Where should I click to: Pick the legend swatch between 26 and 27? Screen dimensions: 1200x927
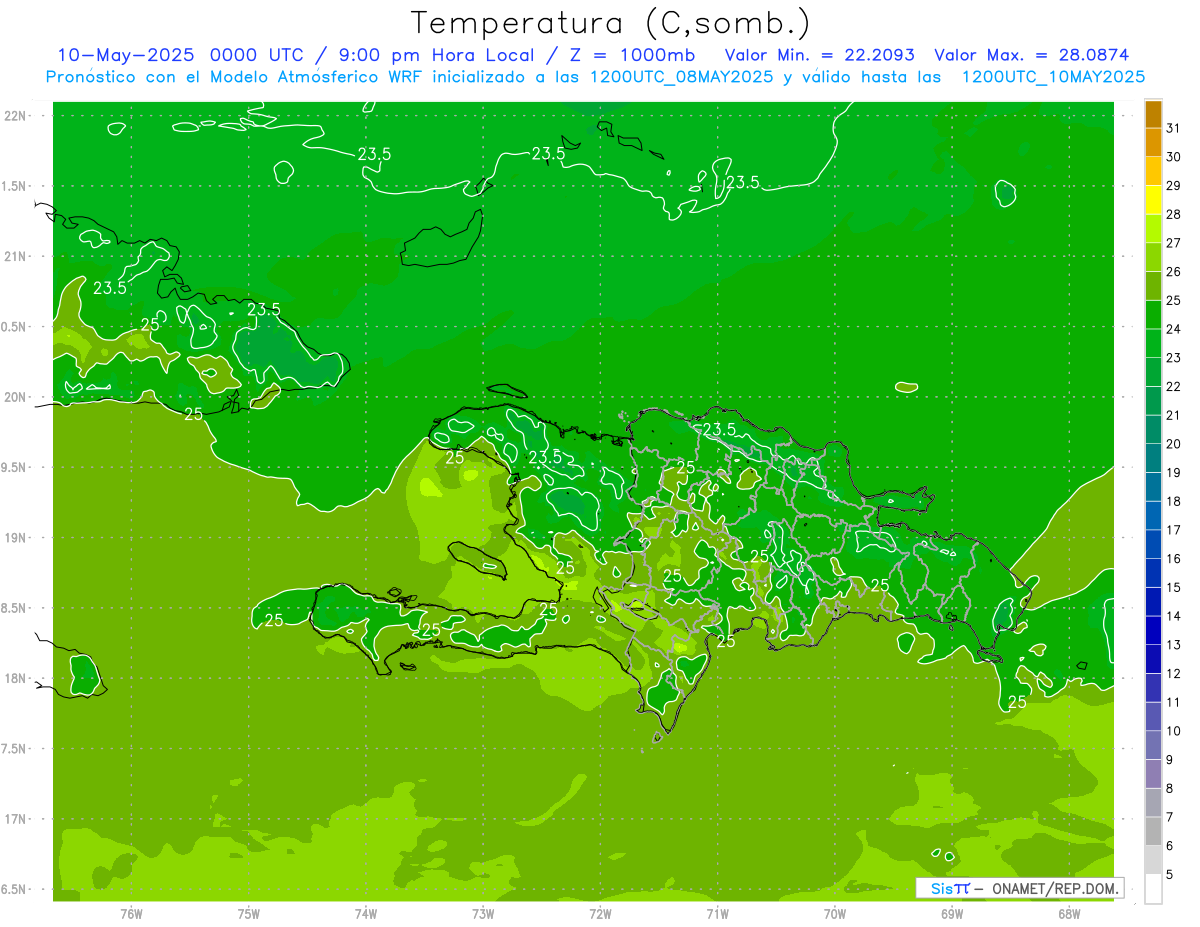coord(1153,257)
